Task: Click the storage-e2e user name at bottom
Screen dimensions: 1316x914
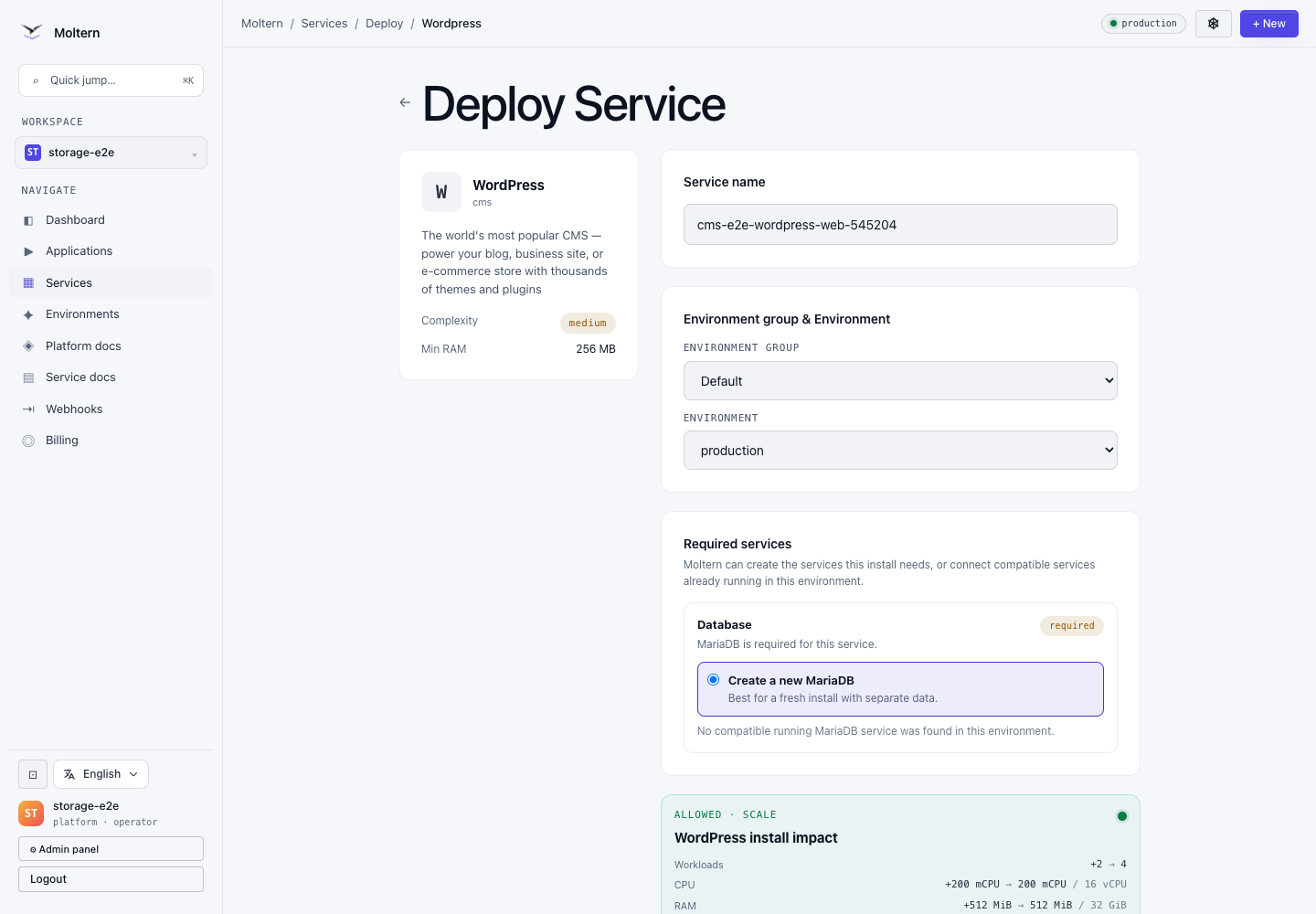Action: 86,806
